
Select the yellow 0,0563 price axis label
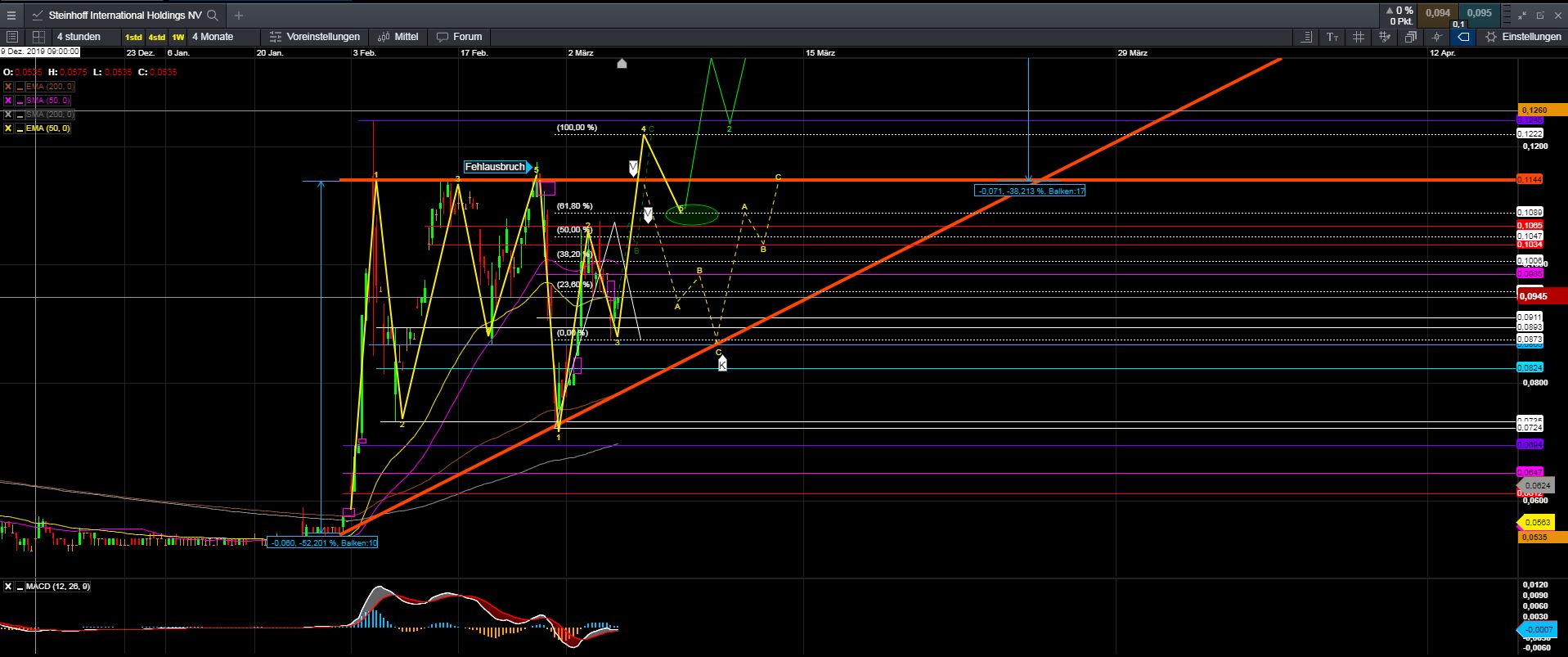coord(1534,522)
